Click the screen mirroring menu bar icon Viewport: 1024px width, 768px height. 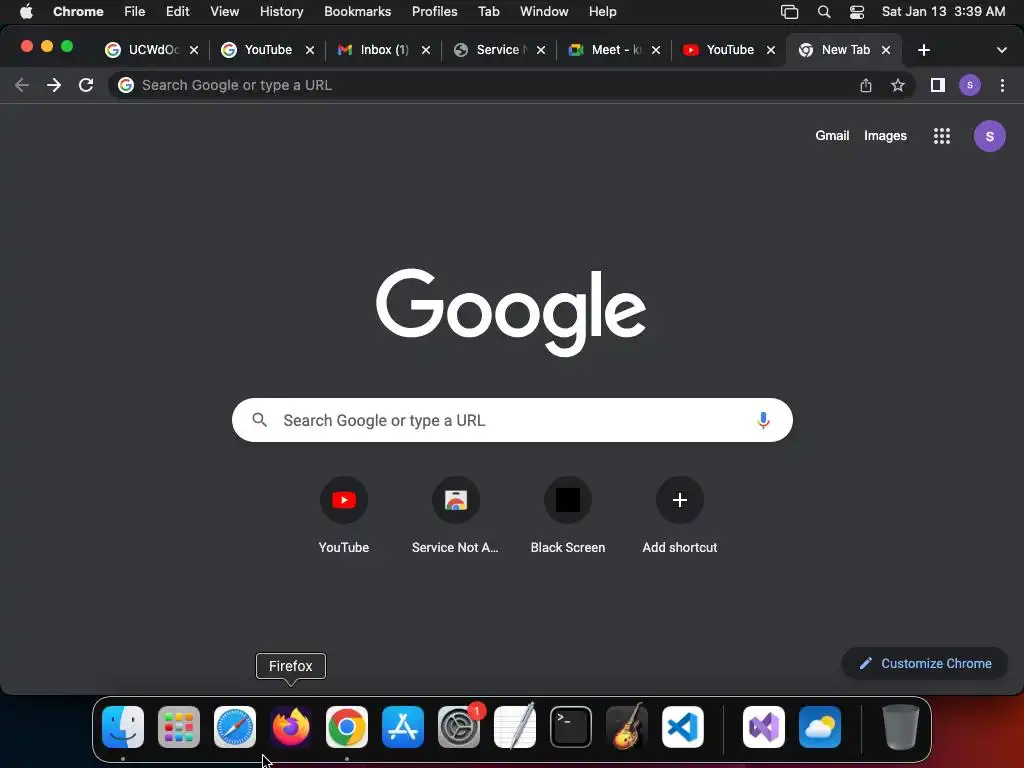[x=790, y=12]
